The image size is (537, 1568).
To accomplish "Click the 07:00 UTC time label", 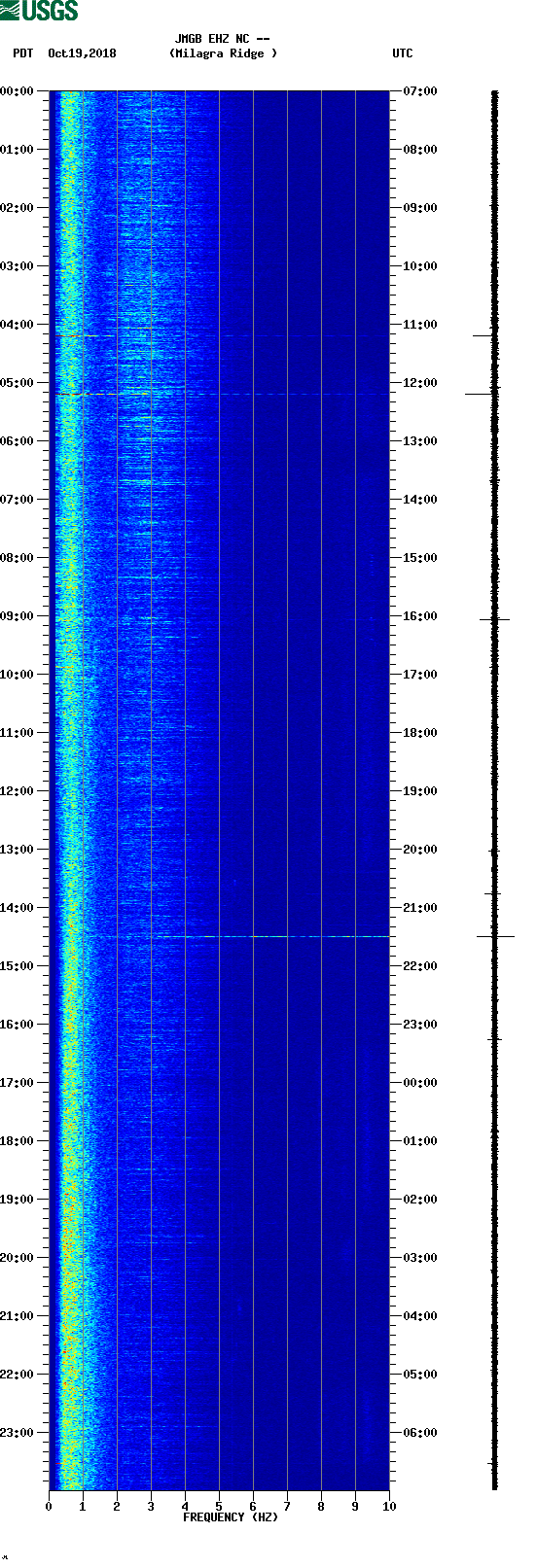I will point(420,91).
